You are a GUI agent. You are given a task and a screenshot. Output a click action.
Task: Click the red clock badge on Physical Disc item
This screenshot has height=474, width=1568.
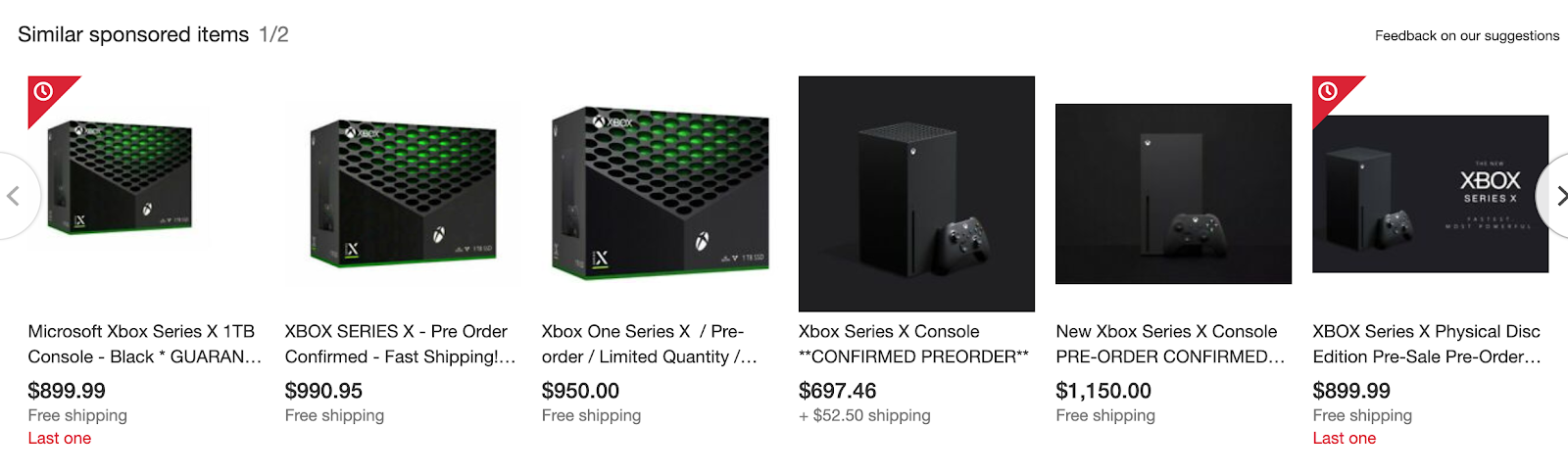click(1329, 92)
